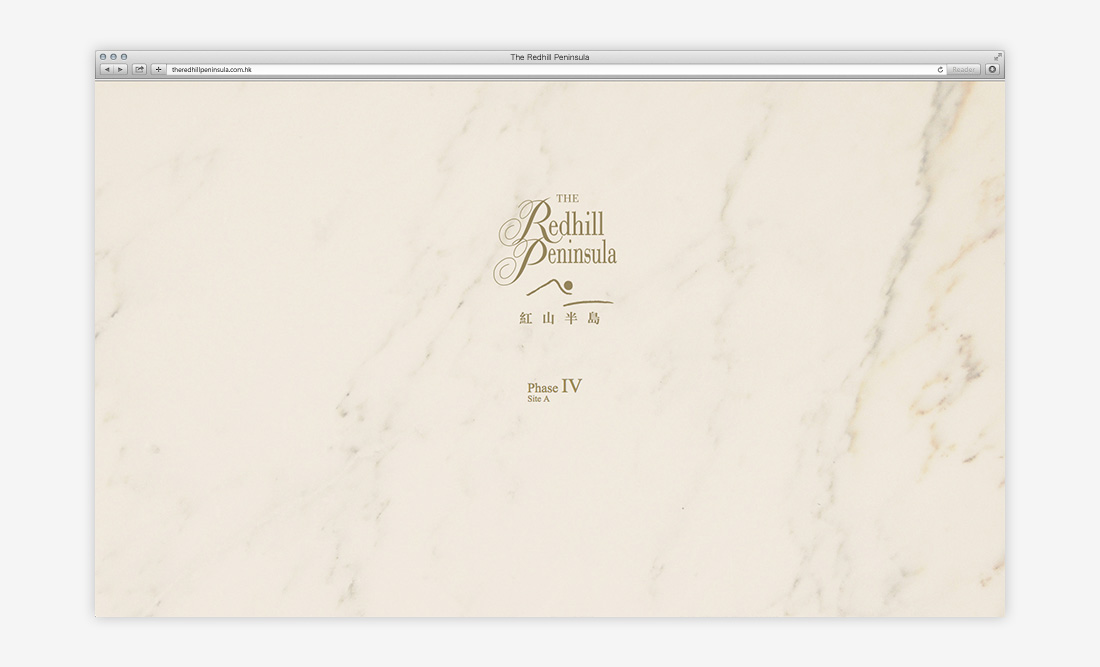
Task: Go back to the previous page
Action: (107, 70)
